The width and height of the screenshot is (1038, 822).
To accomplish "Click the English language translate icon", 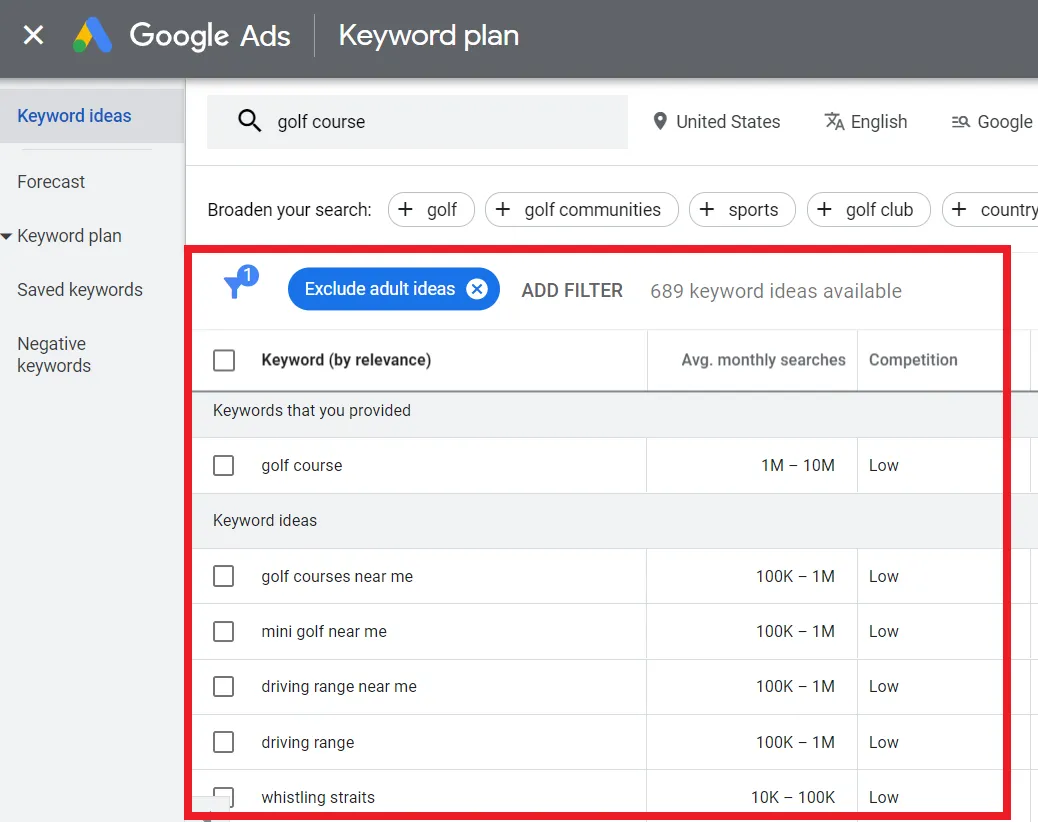I will [x=834, y=122].
